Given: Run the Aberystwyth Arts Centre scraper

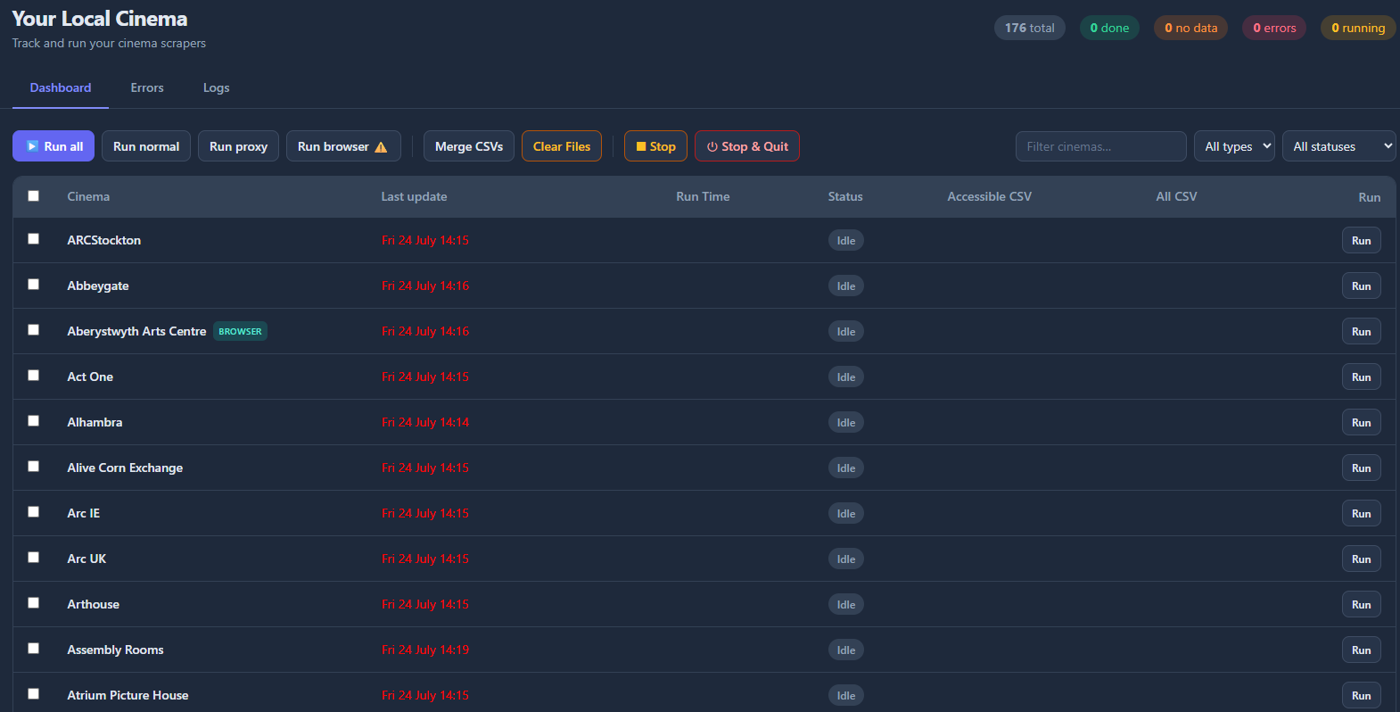Looking at the screenshot, I should click(x=1361, y=331).
